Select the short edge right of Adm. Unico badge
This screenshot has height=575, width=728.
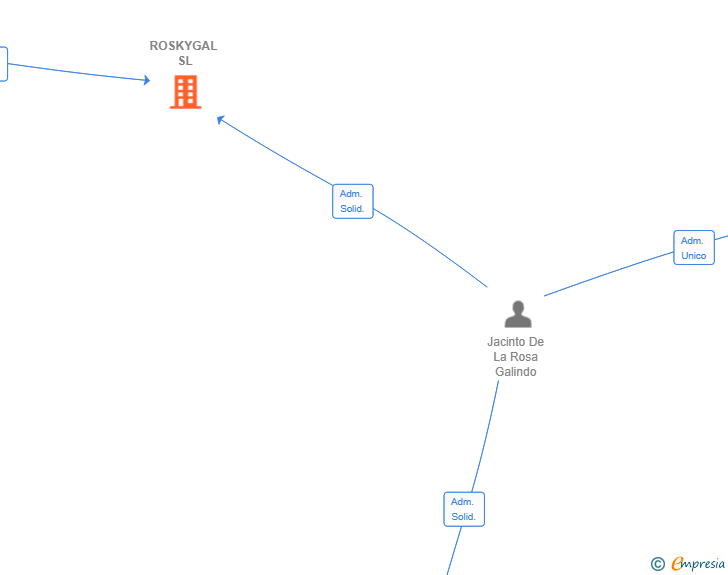pos(721,238)
